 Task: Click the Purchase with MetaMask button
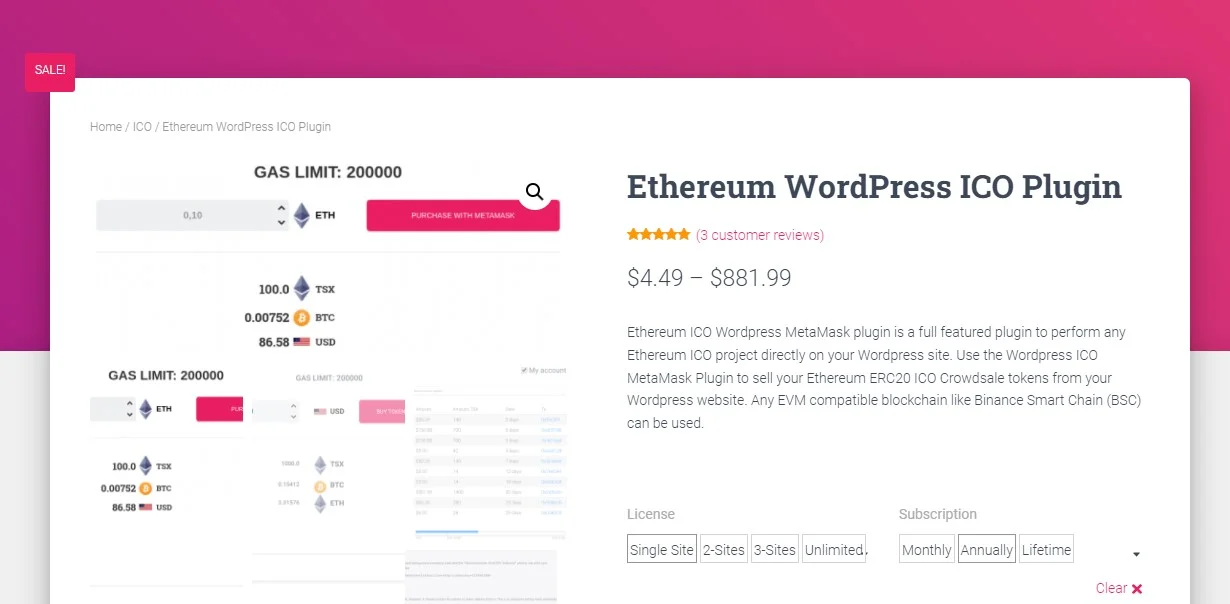pyautogui.click(x=462, y=214)
